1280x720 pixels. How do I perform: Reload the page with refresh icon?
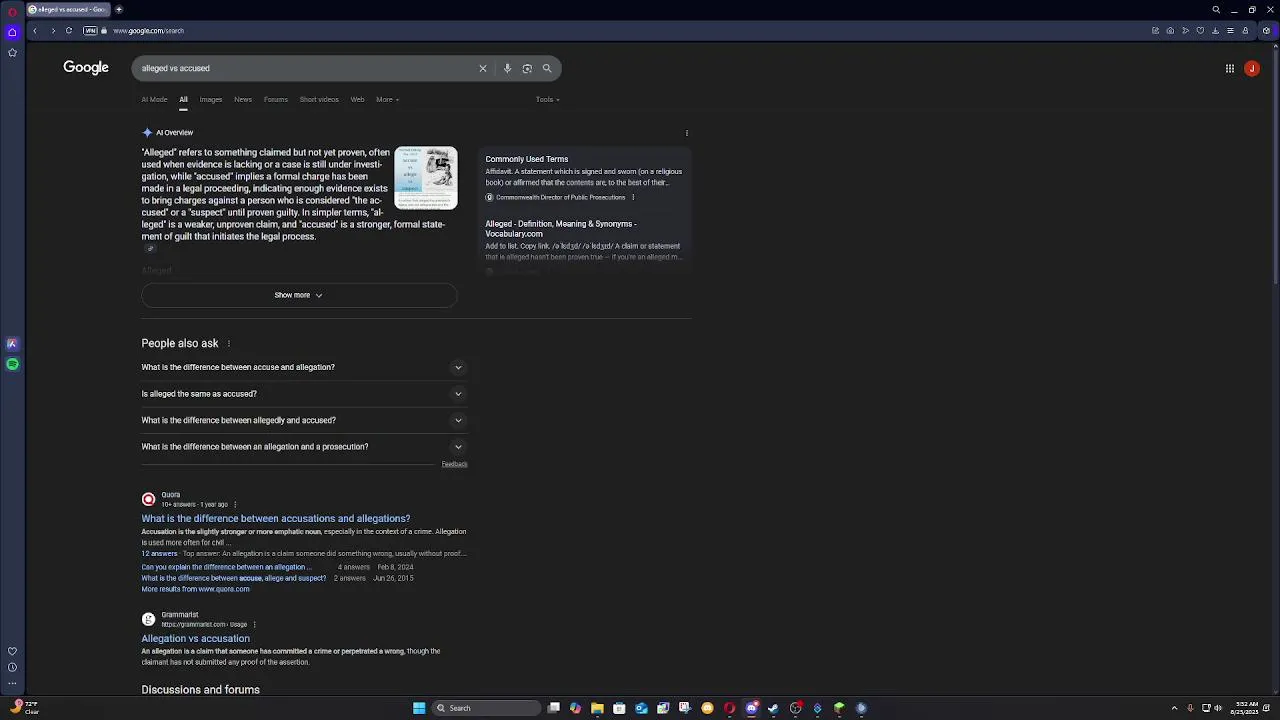pos(69,31)
